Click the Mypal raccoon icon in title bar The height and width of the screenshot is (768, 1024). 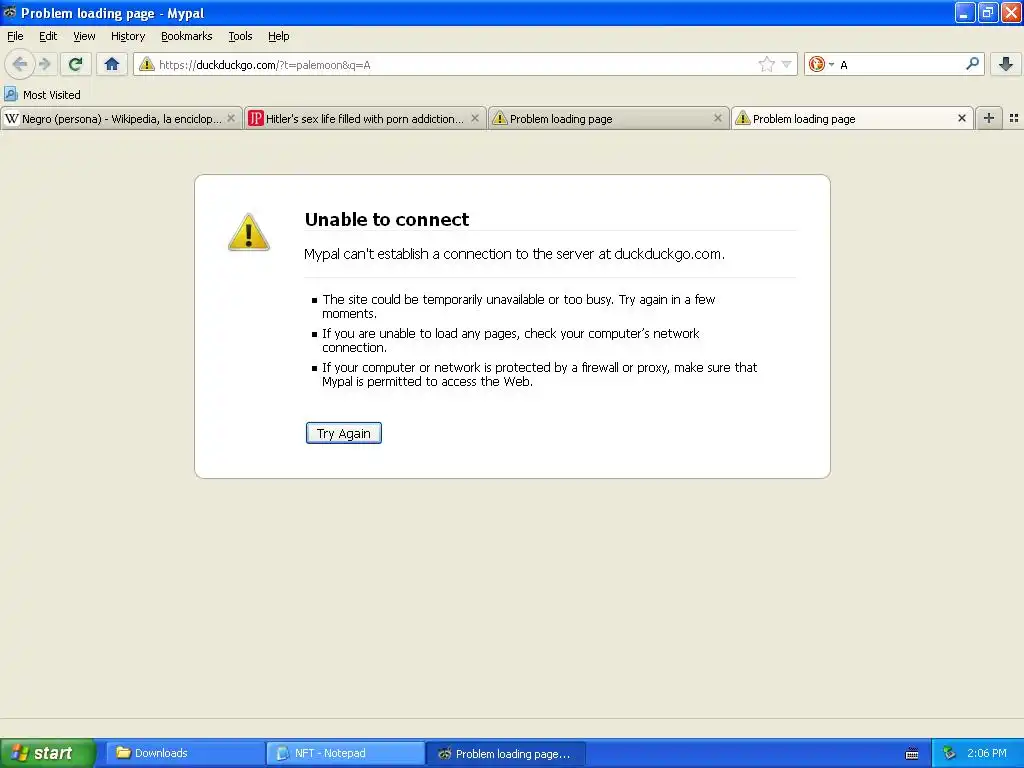coord(10,12)
